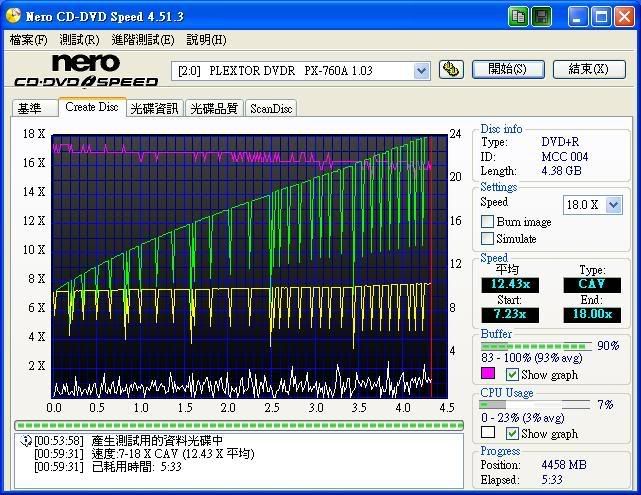This screenshot has width=641, height=495.
Task: Click the end speed 18.00x readout
Action: [592, 314]
